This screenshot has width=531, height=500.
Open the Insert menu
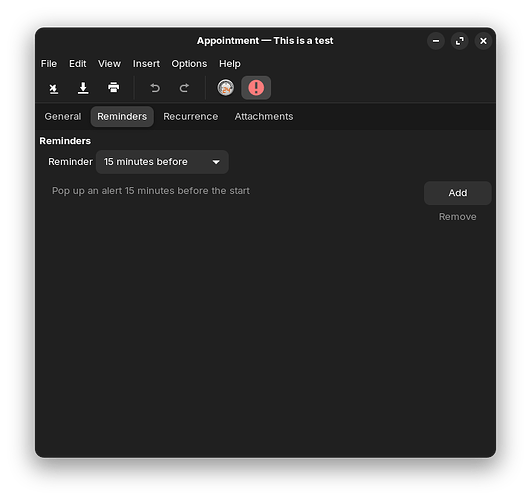(x=146, y=64)
